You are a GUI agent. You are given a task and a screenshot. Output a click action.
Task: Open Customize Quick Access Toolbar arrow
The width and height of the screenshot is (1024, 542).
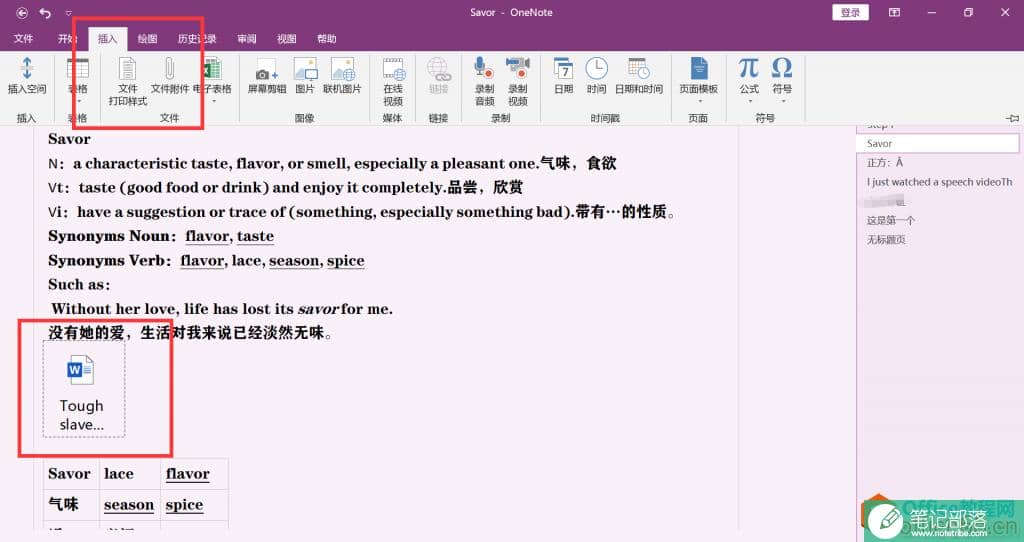pos(69,13)
